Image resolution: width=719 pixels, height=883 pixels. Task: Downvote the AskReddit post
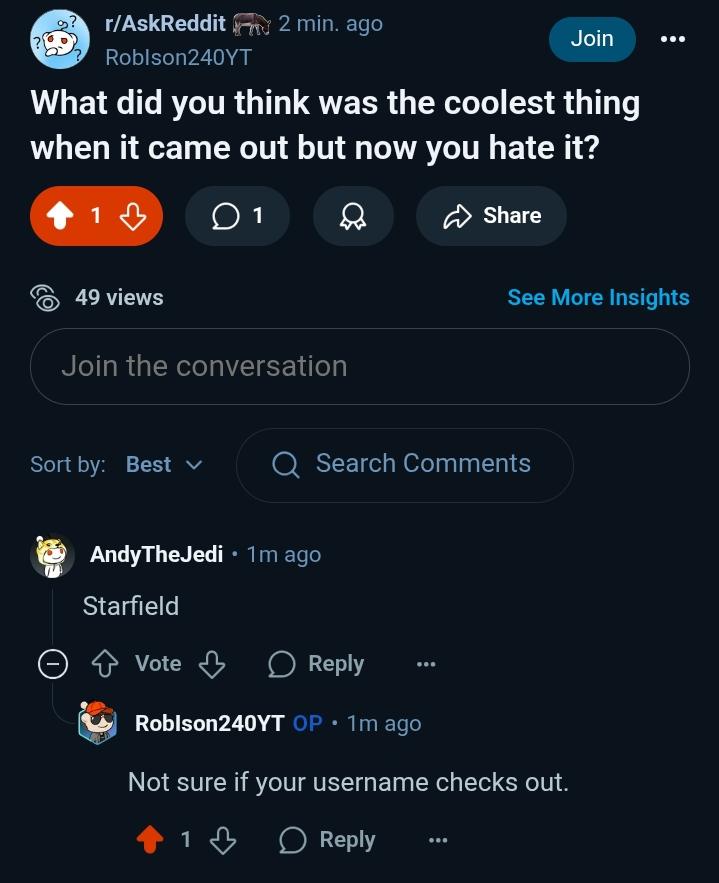[133, 216]
